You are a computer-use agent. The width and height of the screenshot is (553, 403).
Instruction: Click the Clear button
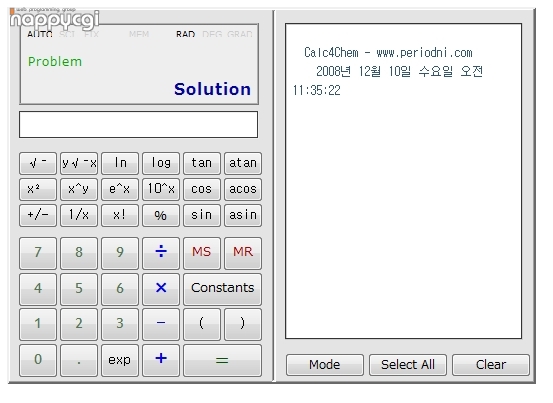coord(491,365)
